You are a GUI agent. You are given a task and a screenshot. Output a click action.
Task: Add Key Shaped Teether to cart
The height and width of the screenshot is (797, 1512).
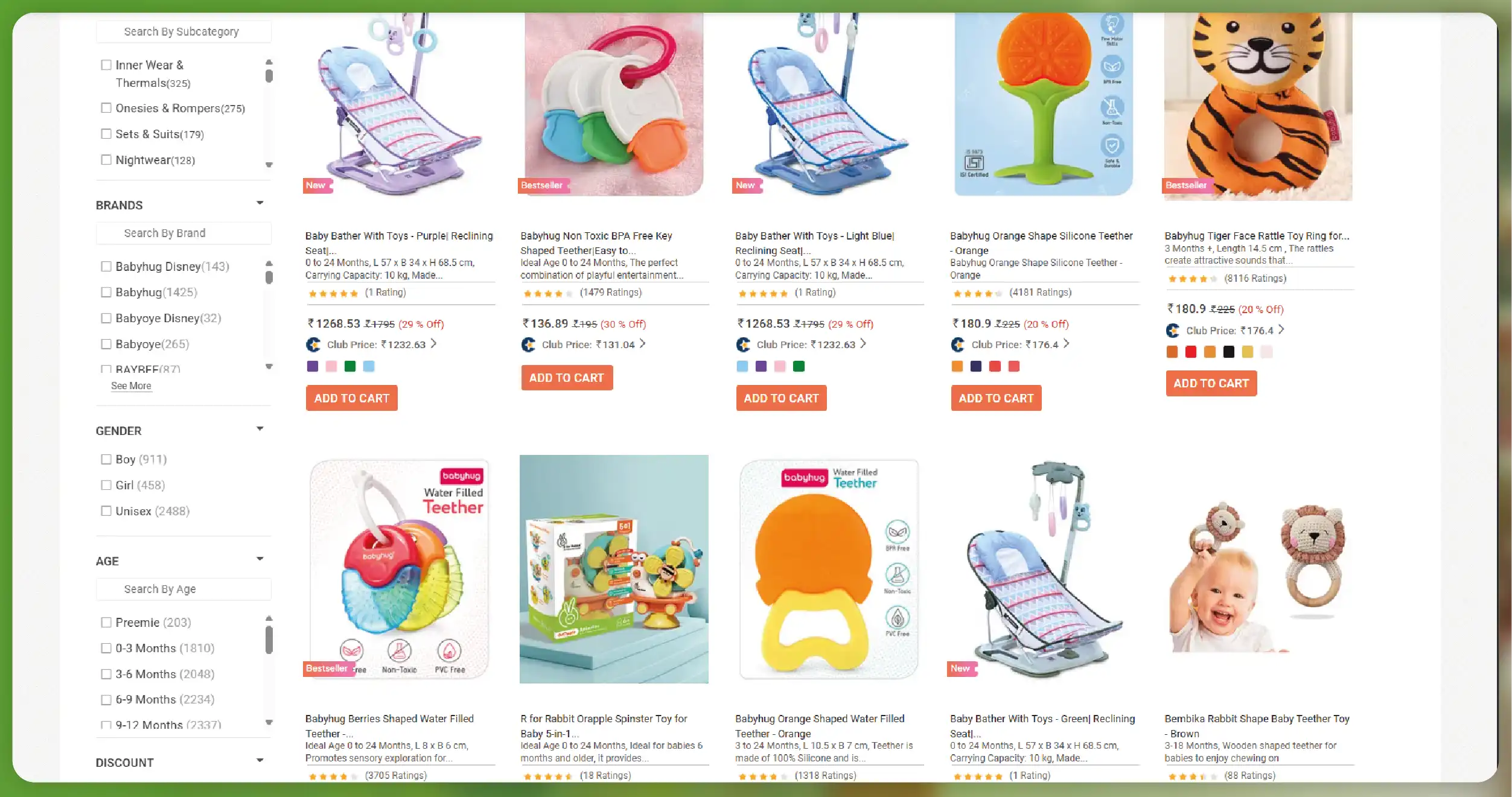(567, 378)
